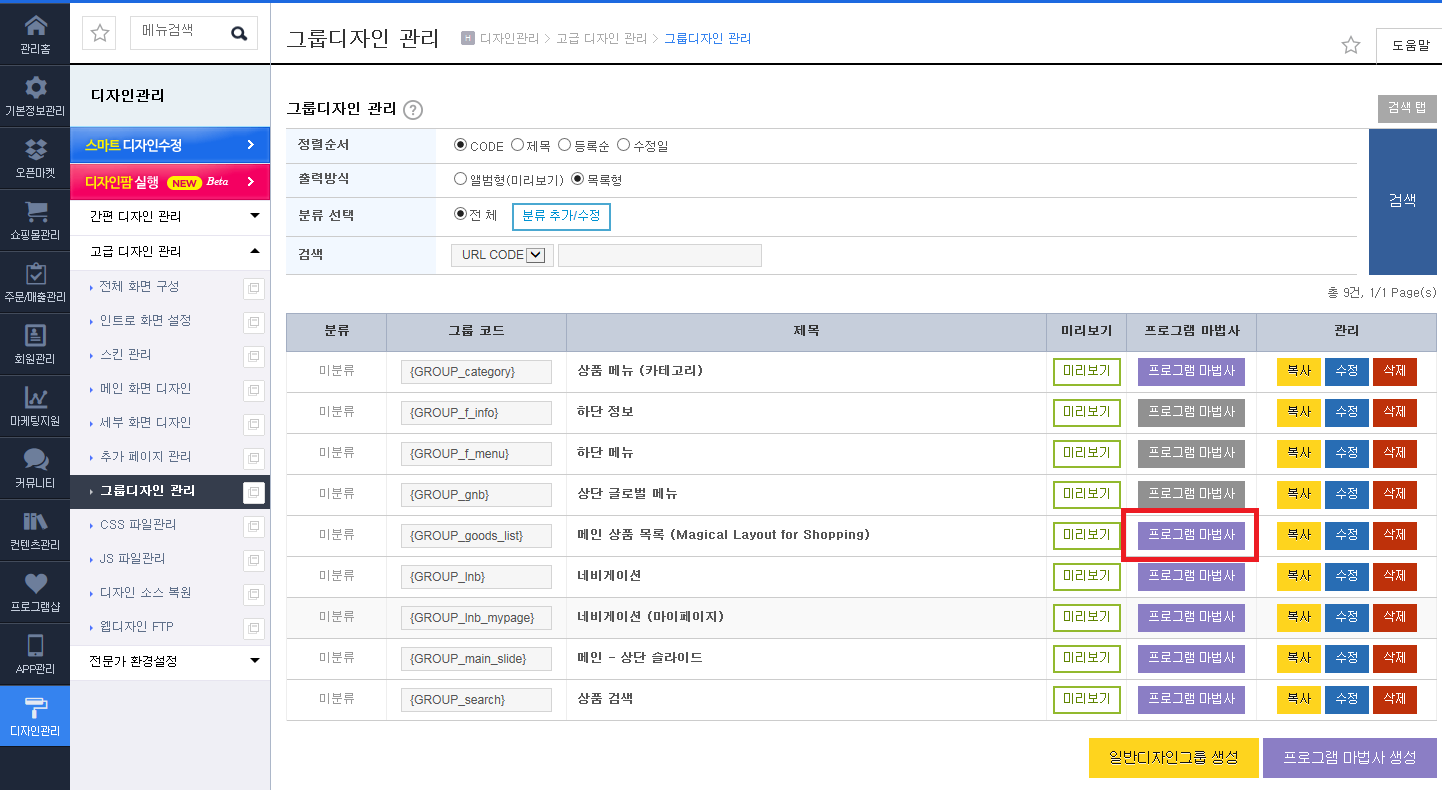Click the help question mark icon
The image size is (1442, 790).
(x=413, y=110)
